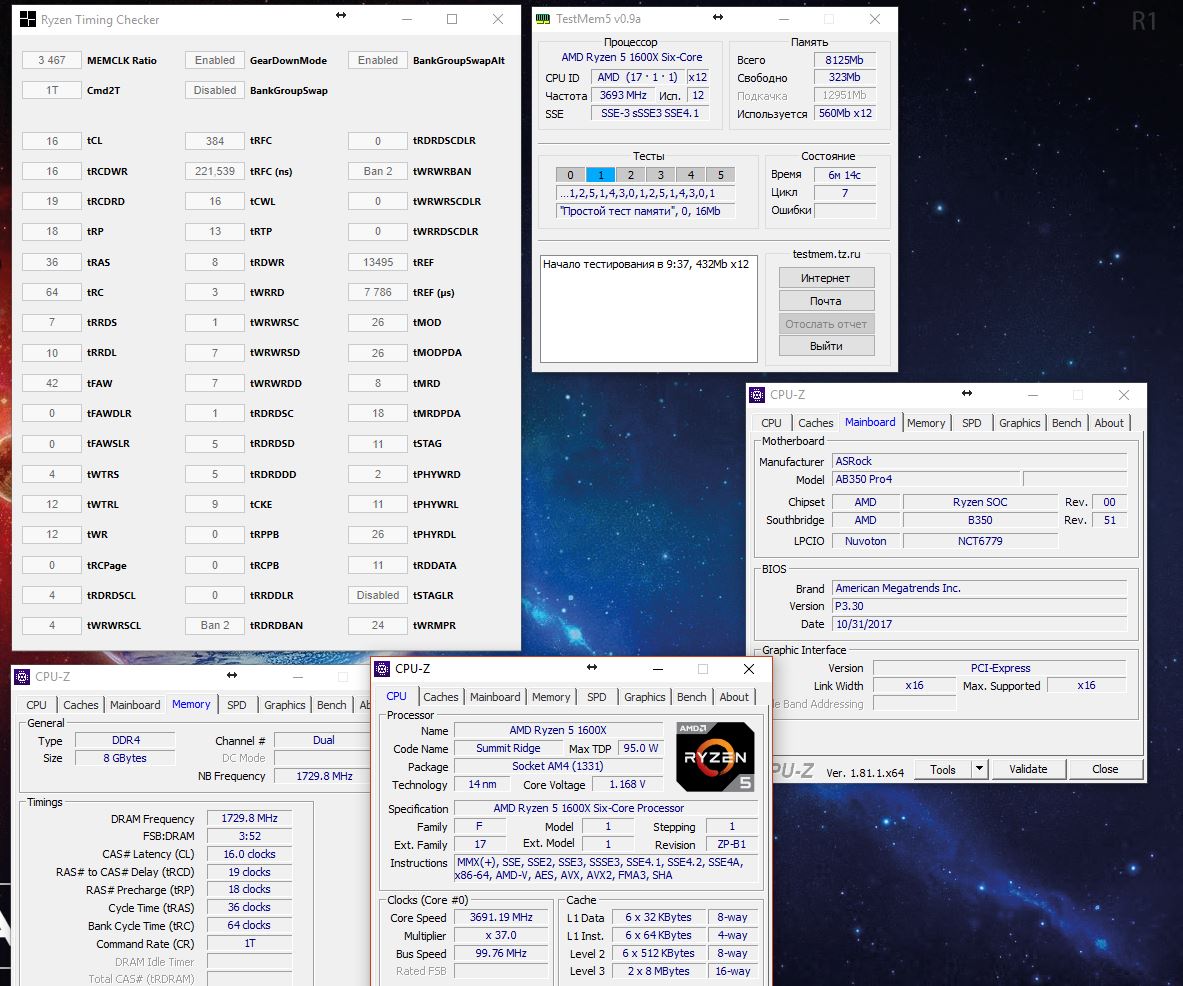1183x986 pixels.
Task: Select test 3 in TestMem5 tests row
Action: click(661, 175)
